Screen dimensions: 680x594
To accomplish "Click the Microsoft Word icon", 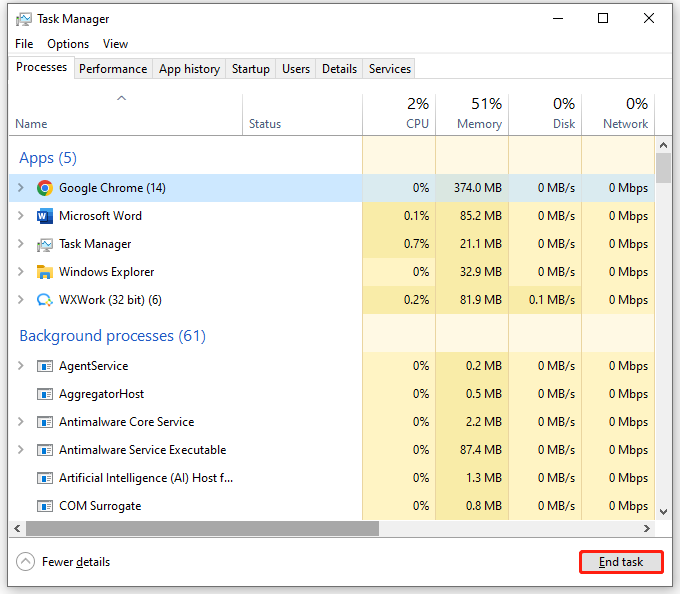I will [x=44, y=216].
